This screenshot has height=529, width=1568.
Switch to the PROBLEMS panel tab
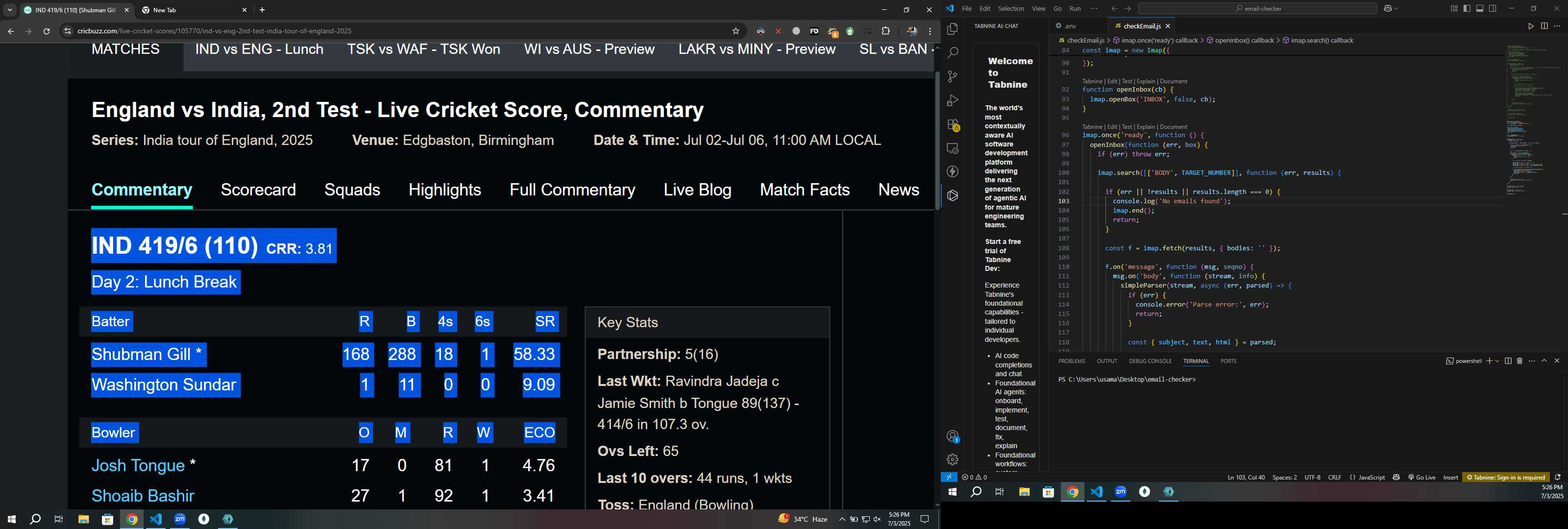tap(1071, 361)
